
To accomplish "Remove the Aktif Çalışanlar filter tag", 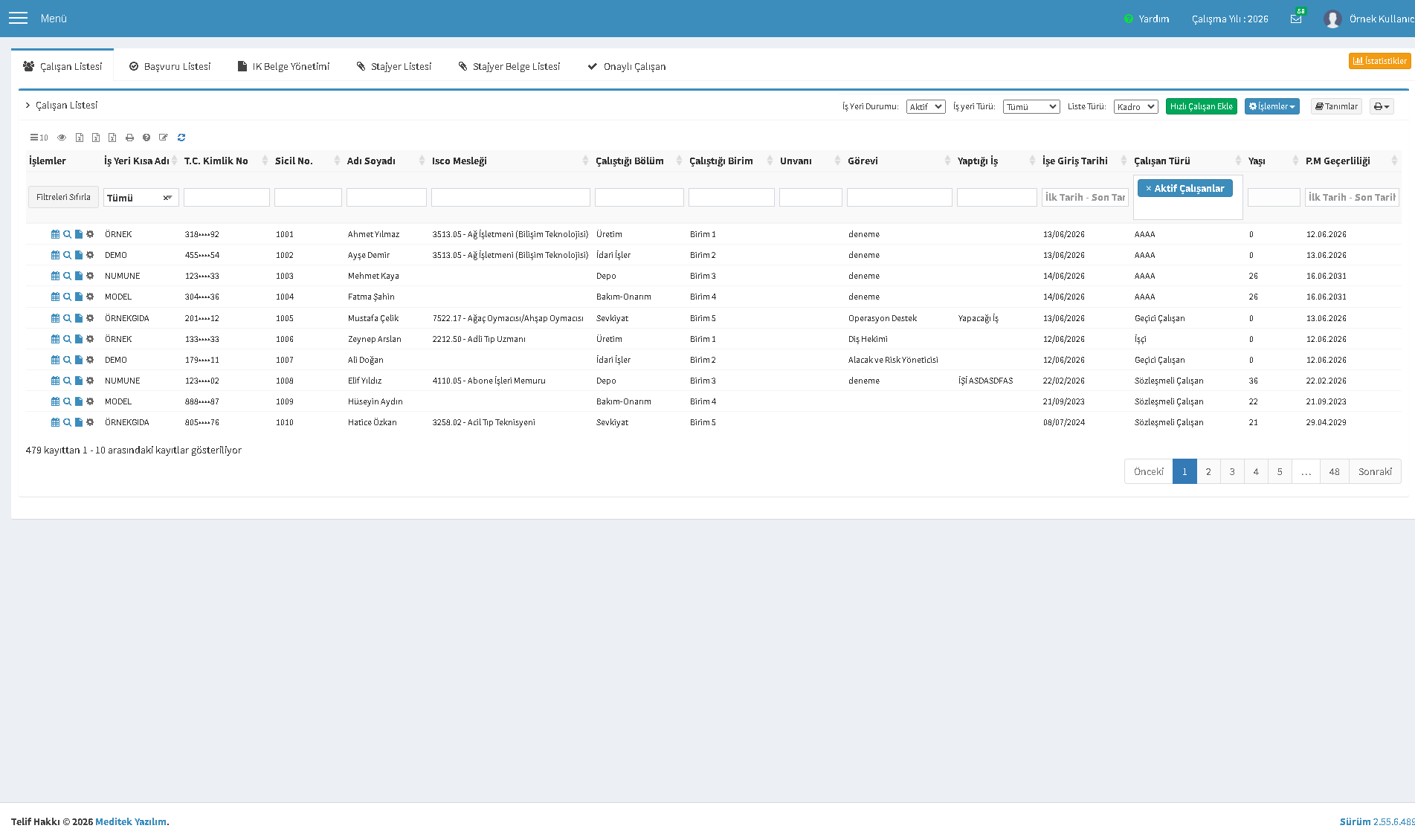I will (1148, 189).
